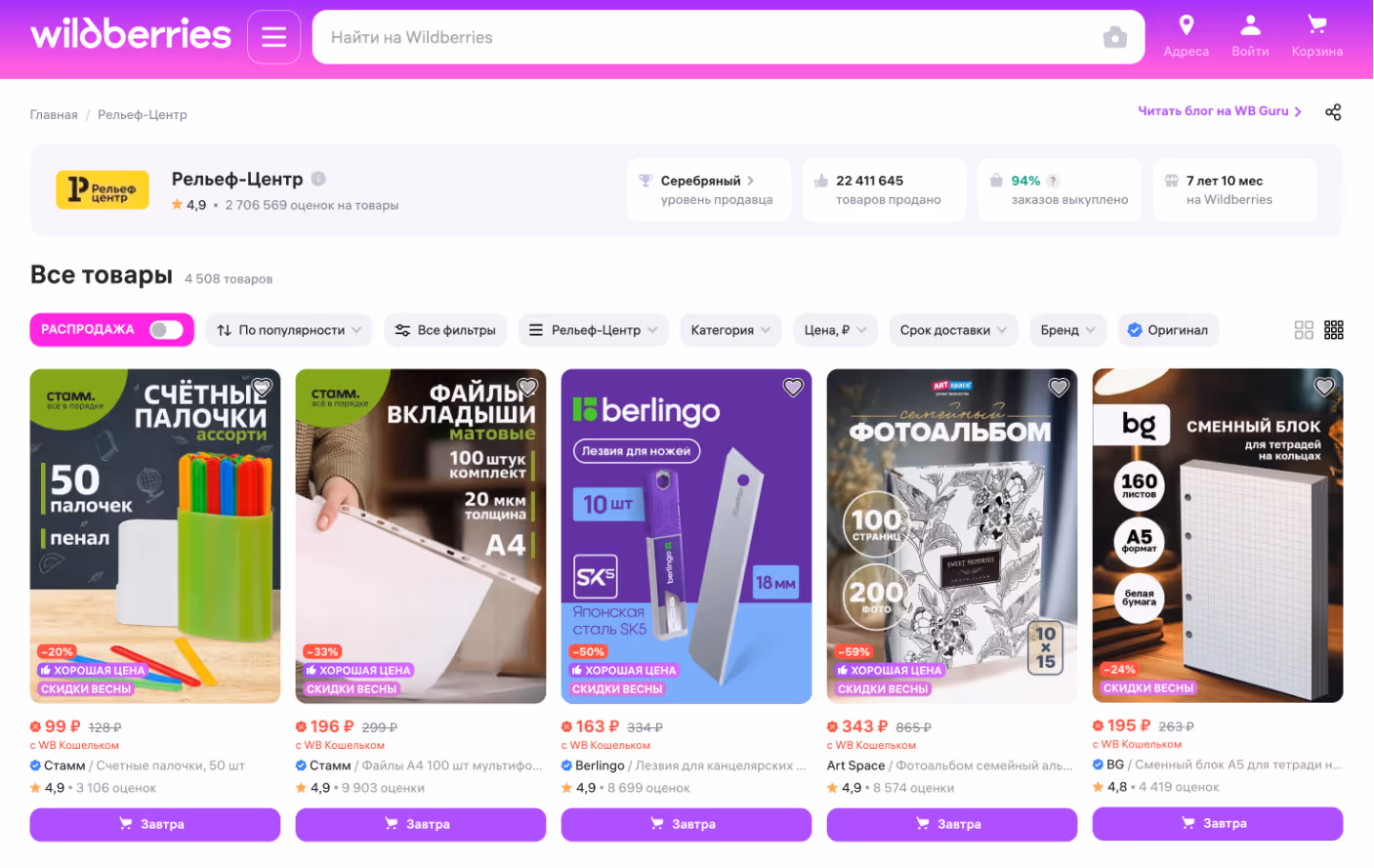Click Завтра button for Счетные палочки
This screenshot has height=868, width=1374.
pyautogui.click(x=155, y=824)
